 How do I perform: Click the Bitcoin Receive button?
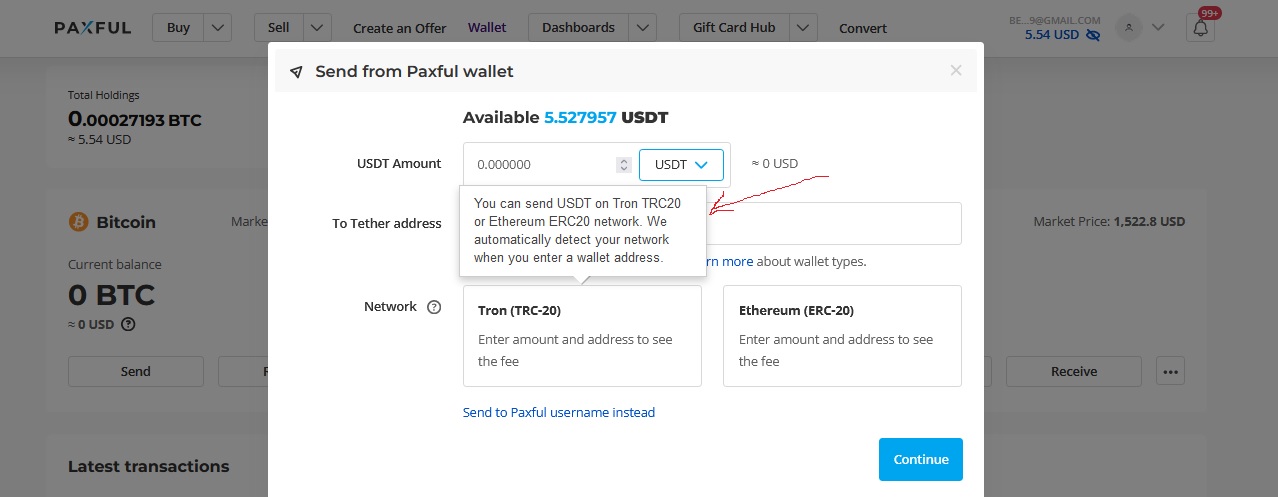[x=1074, y=371]
